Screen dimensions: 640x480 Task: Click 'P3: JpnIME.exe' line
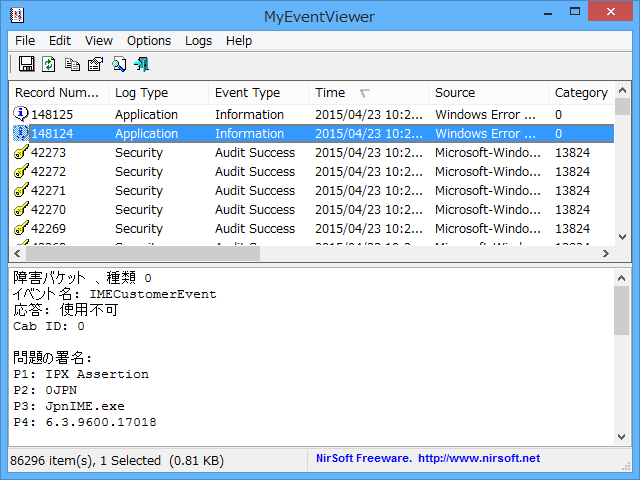(x=69, y=406)
